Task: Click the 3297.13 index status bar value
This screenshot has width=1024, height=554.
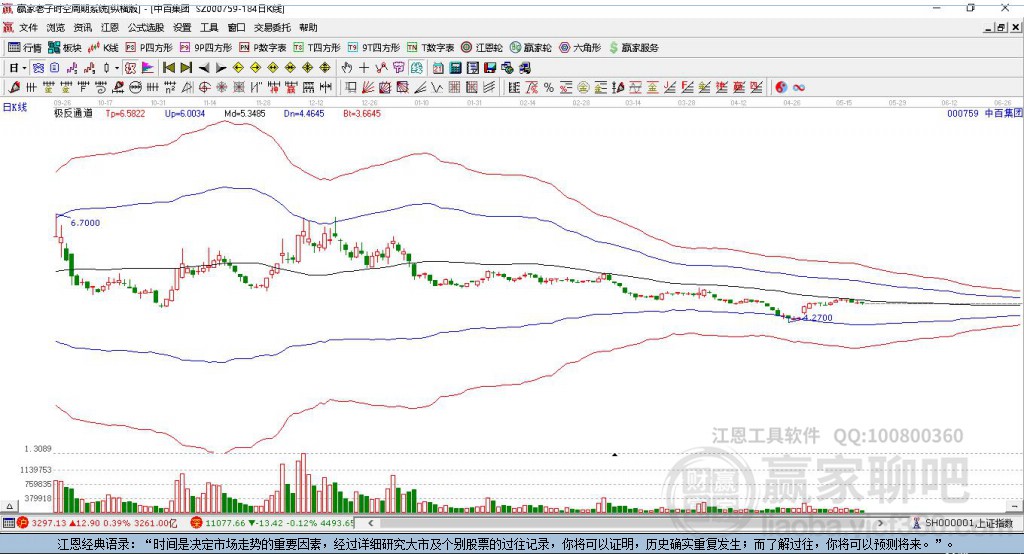Action: pos(49,523)
